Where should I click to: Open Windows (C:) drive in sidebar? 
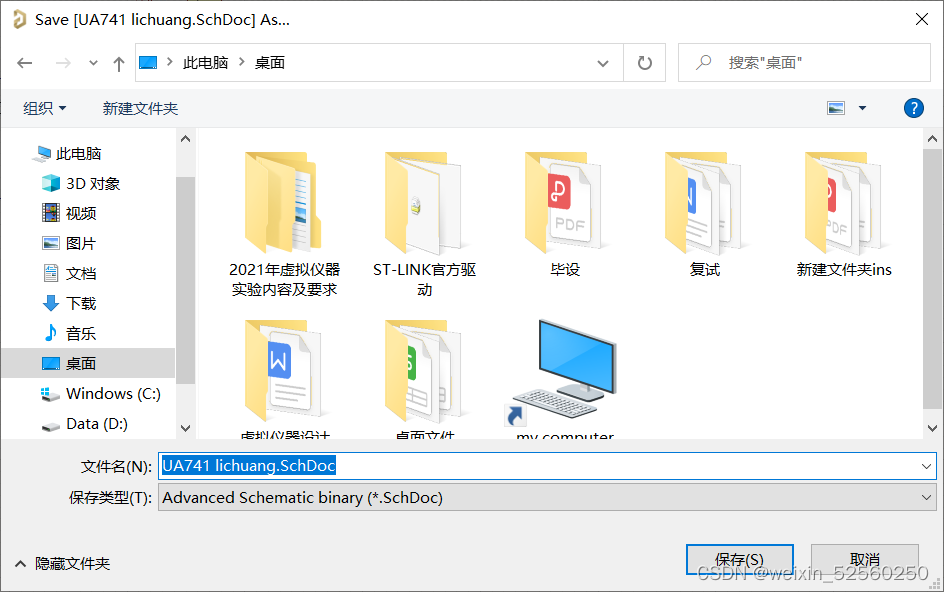(101, 394)
